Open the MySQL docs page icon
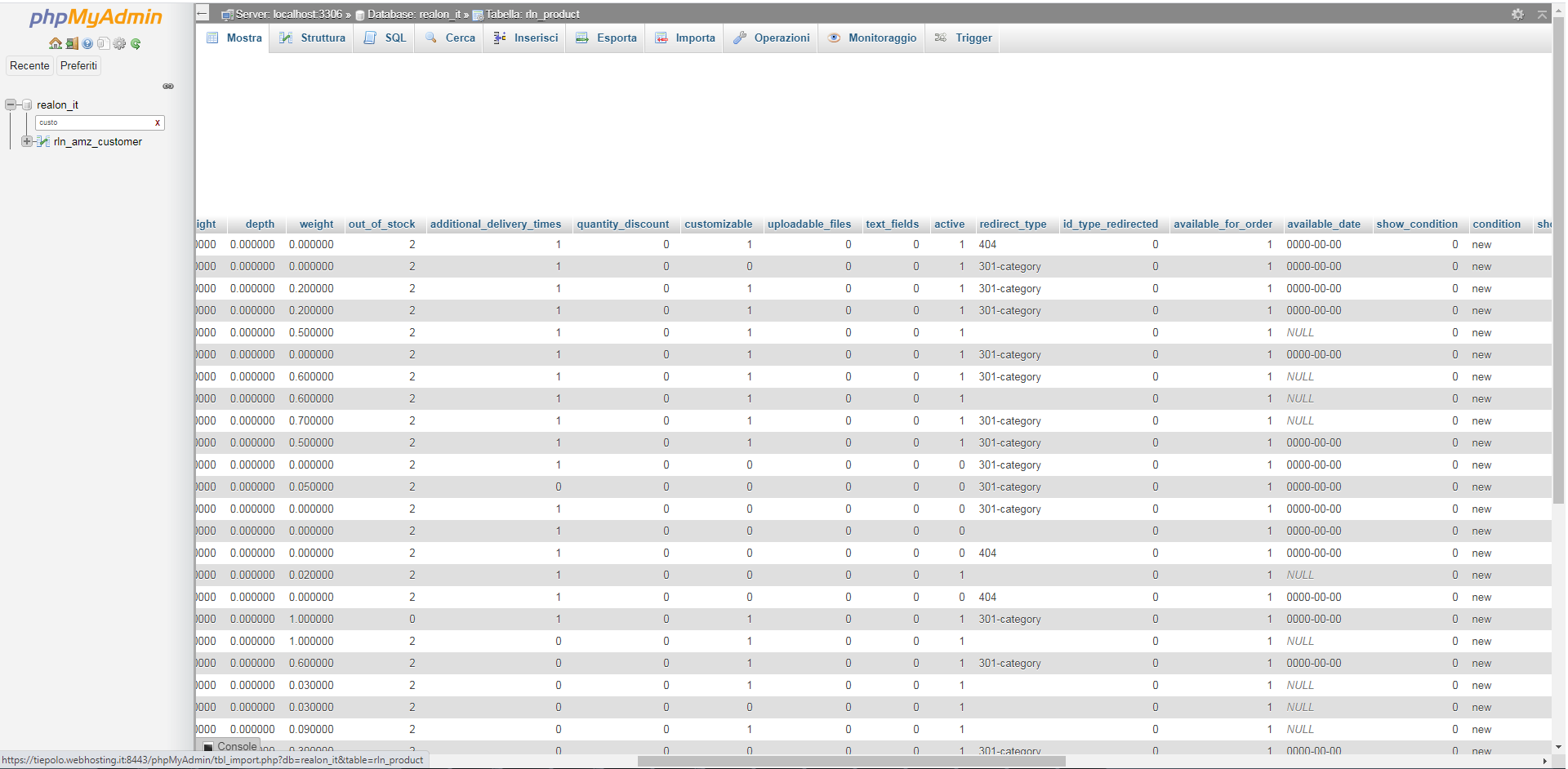This screenshot has height=769, width=1568. tap(103, 43)
